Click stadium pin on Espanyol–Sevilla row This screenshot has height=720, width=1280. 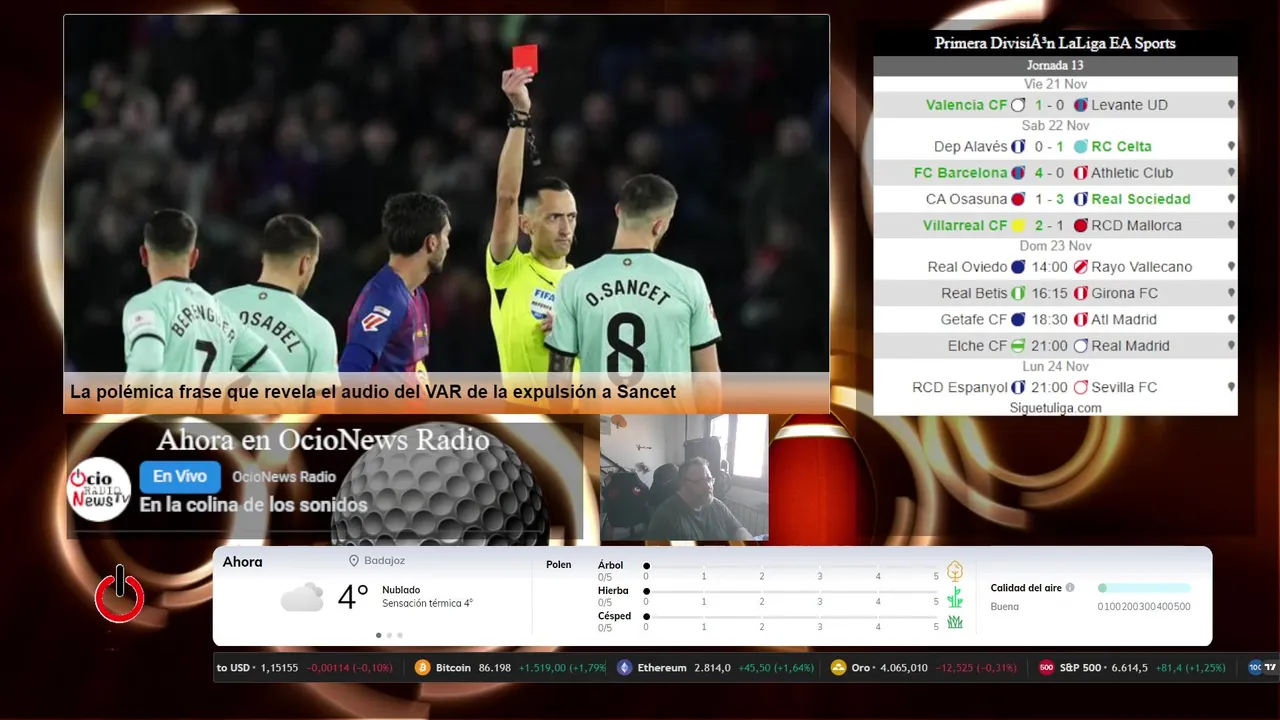point(1231,387)
